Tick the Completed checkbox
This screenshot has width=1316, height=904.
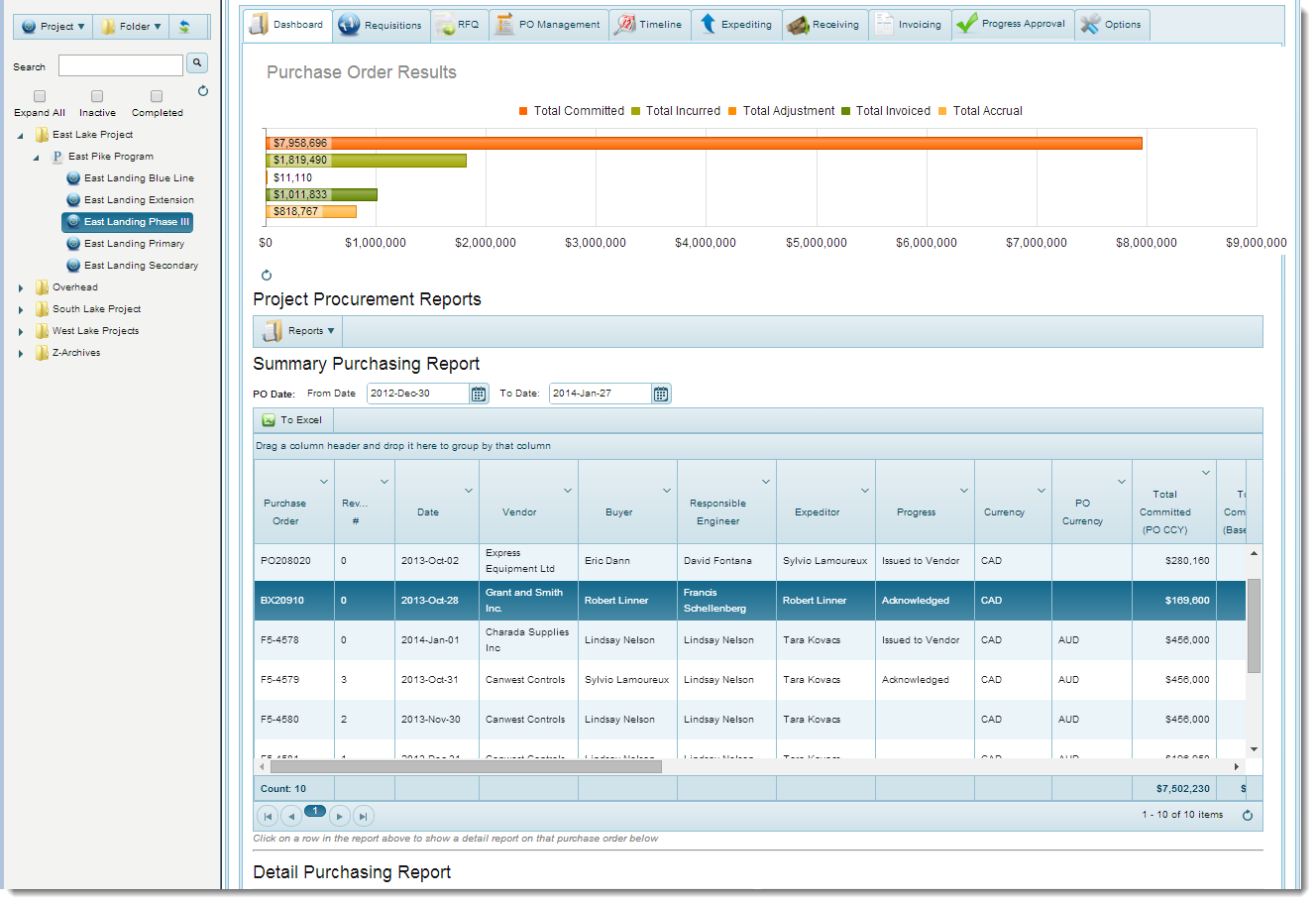tap(157, 96)
